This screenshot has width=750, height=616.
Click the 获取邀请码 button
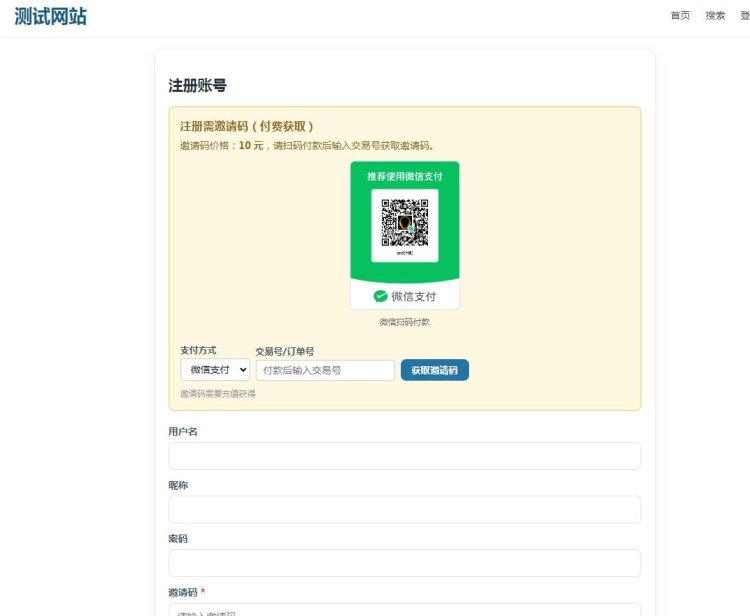[435, 370]
